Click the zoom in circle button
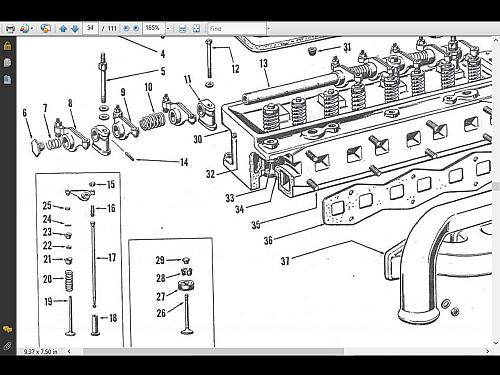The height and width of the screenshot is (375, 500). coord(136,28)
